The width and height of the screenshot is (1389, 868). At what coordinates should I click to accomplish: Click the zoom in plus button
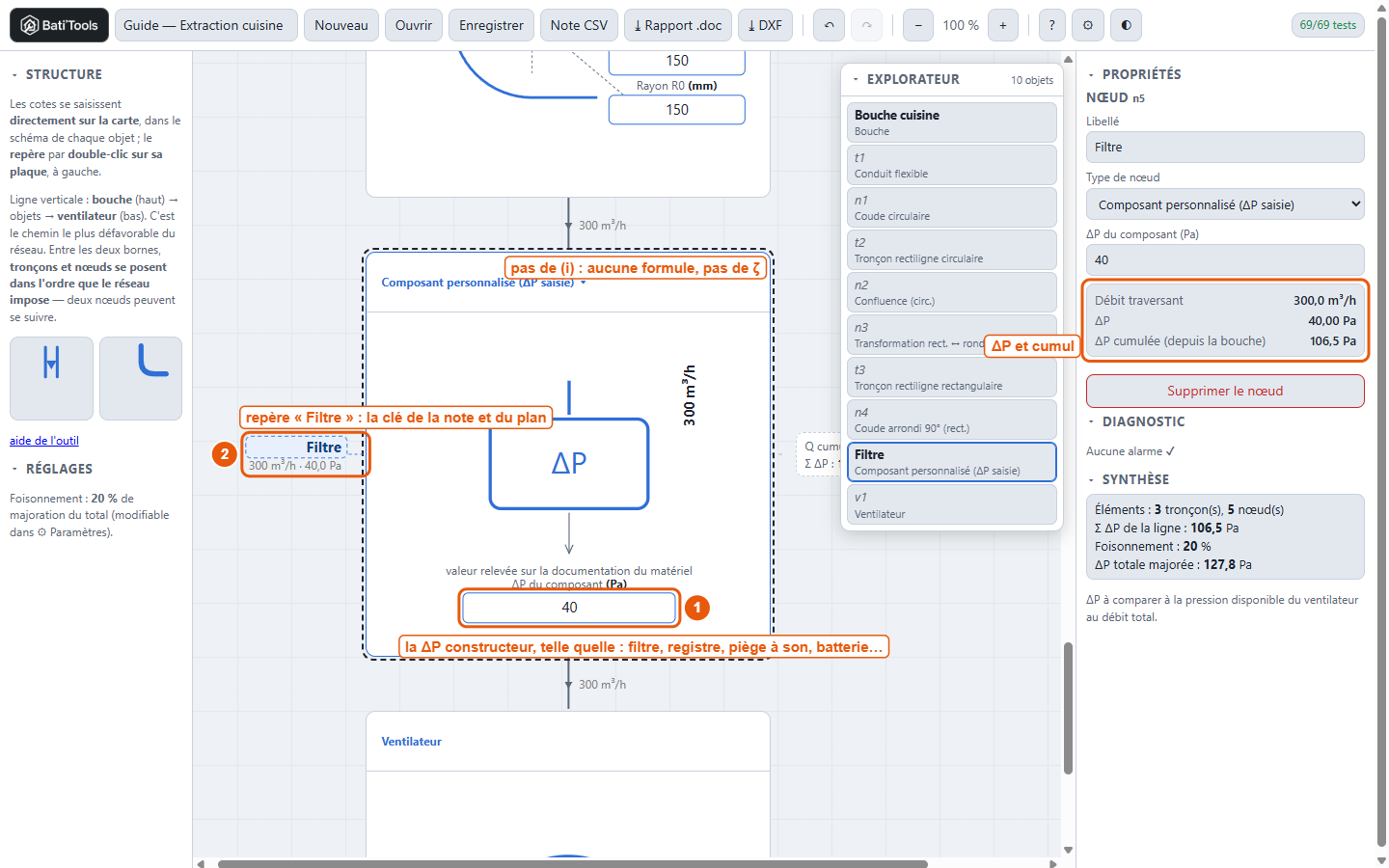1003,25
